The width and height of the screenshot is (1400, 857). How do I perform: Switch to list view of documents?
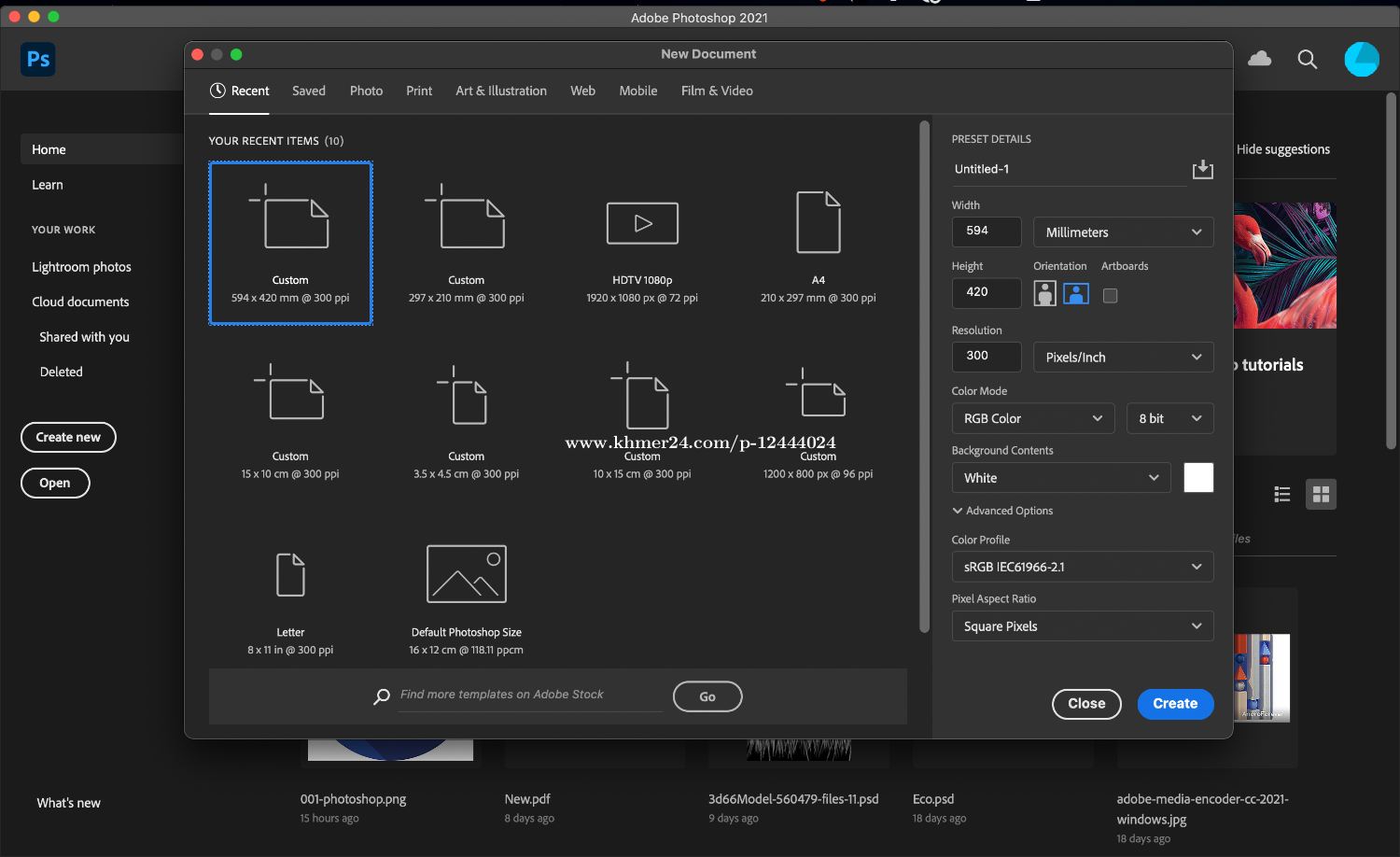(1281, 494)
